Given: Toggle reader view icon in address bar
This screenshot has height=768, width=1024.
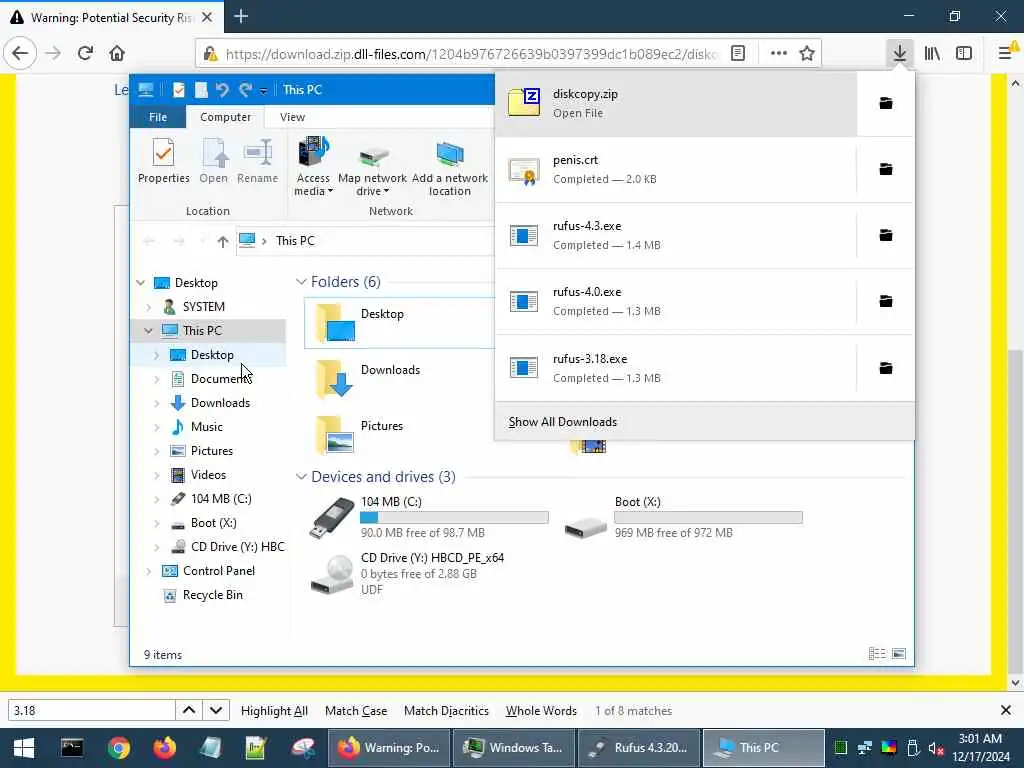Looking at the screenshot, I should [738, 53].
